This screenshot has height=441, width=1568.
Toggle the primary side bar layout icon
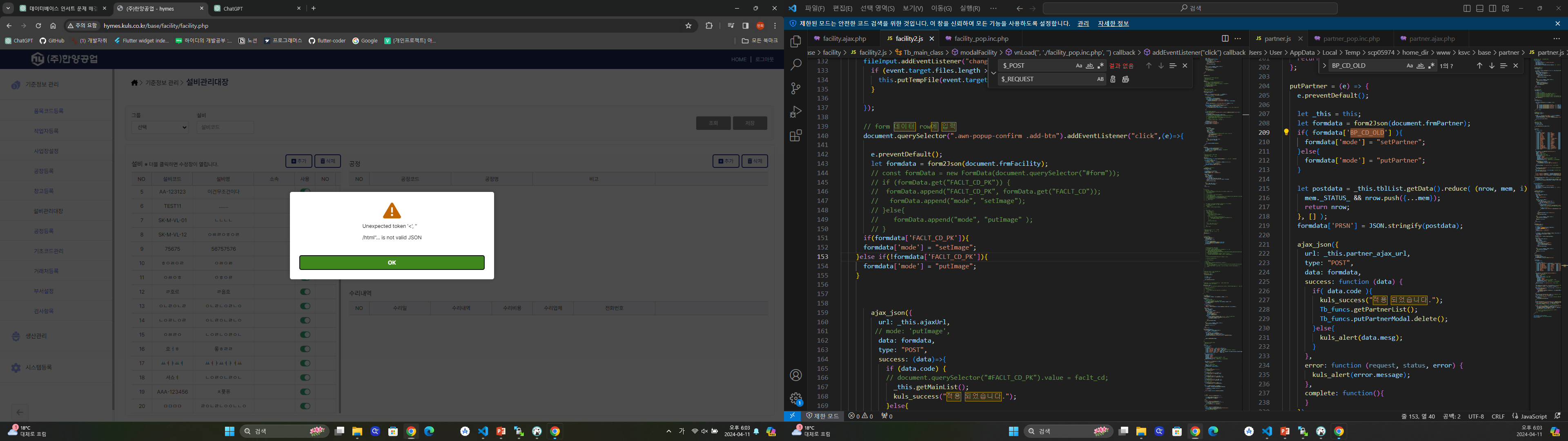pyautogui.click(x=1467, y=9)
